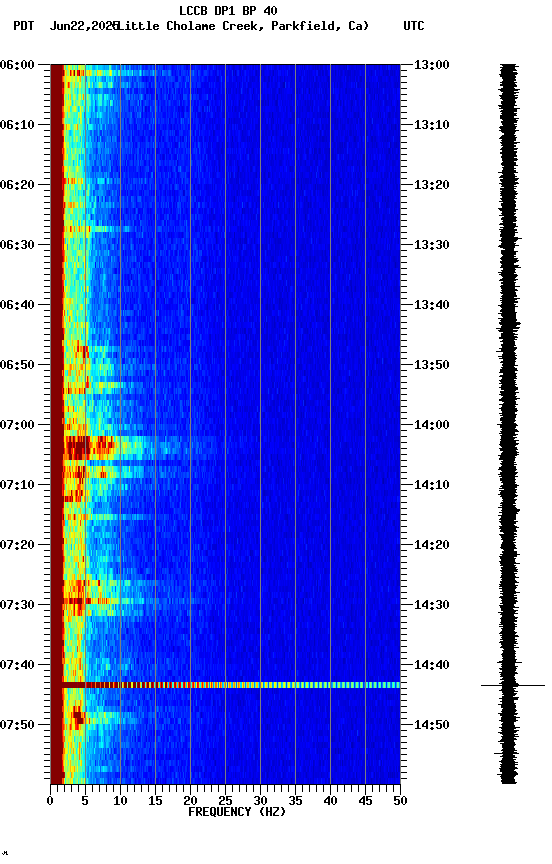Click the '10' frequency axis tick label

point(120,801)
